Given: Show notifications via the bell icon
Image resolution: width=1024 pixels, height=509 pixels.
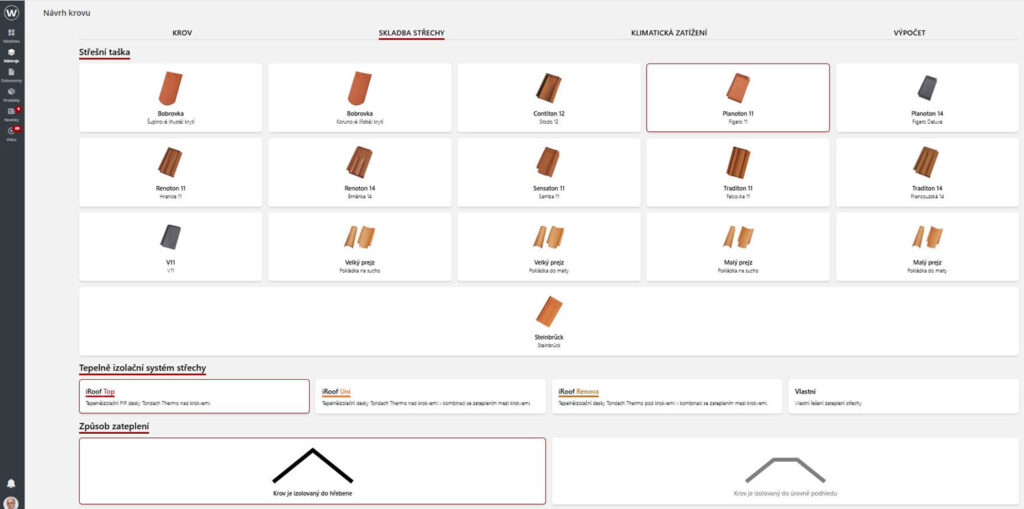Looking at the screenshot, I should (11, 483).
